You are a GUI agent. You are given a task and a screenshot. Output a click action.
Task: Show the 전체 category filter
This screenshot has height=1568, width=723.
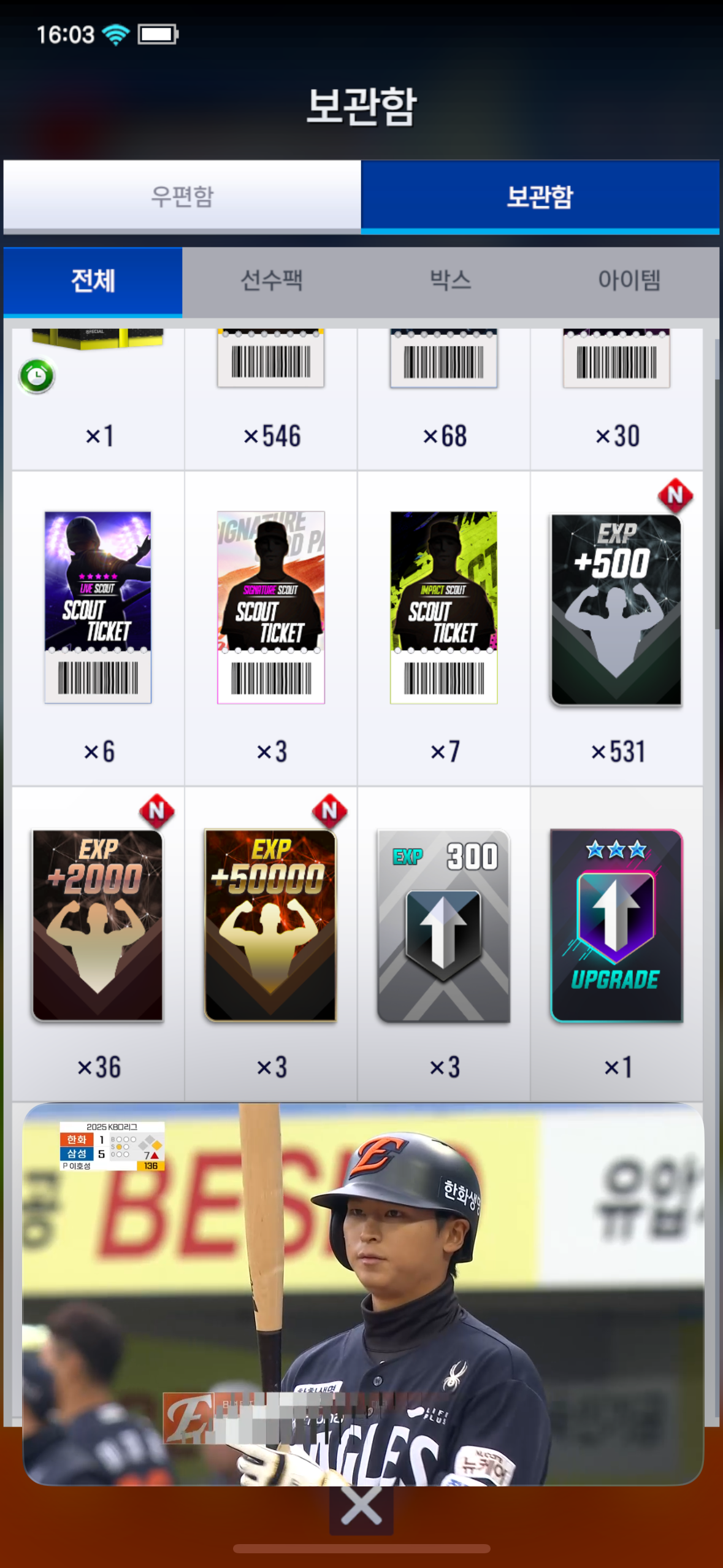tap(93, 282)
